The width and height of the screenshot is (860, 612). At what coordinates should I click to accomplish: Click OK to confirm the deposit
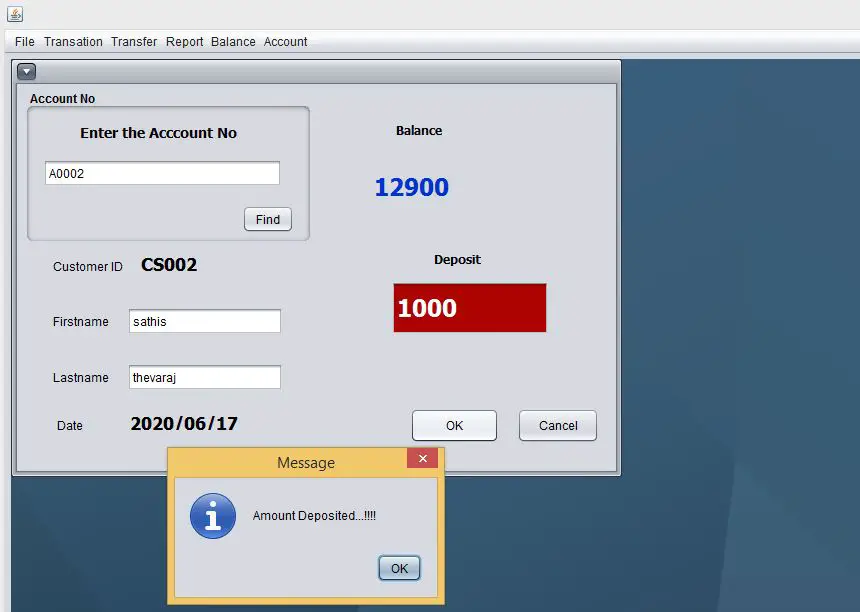[454, 425]
